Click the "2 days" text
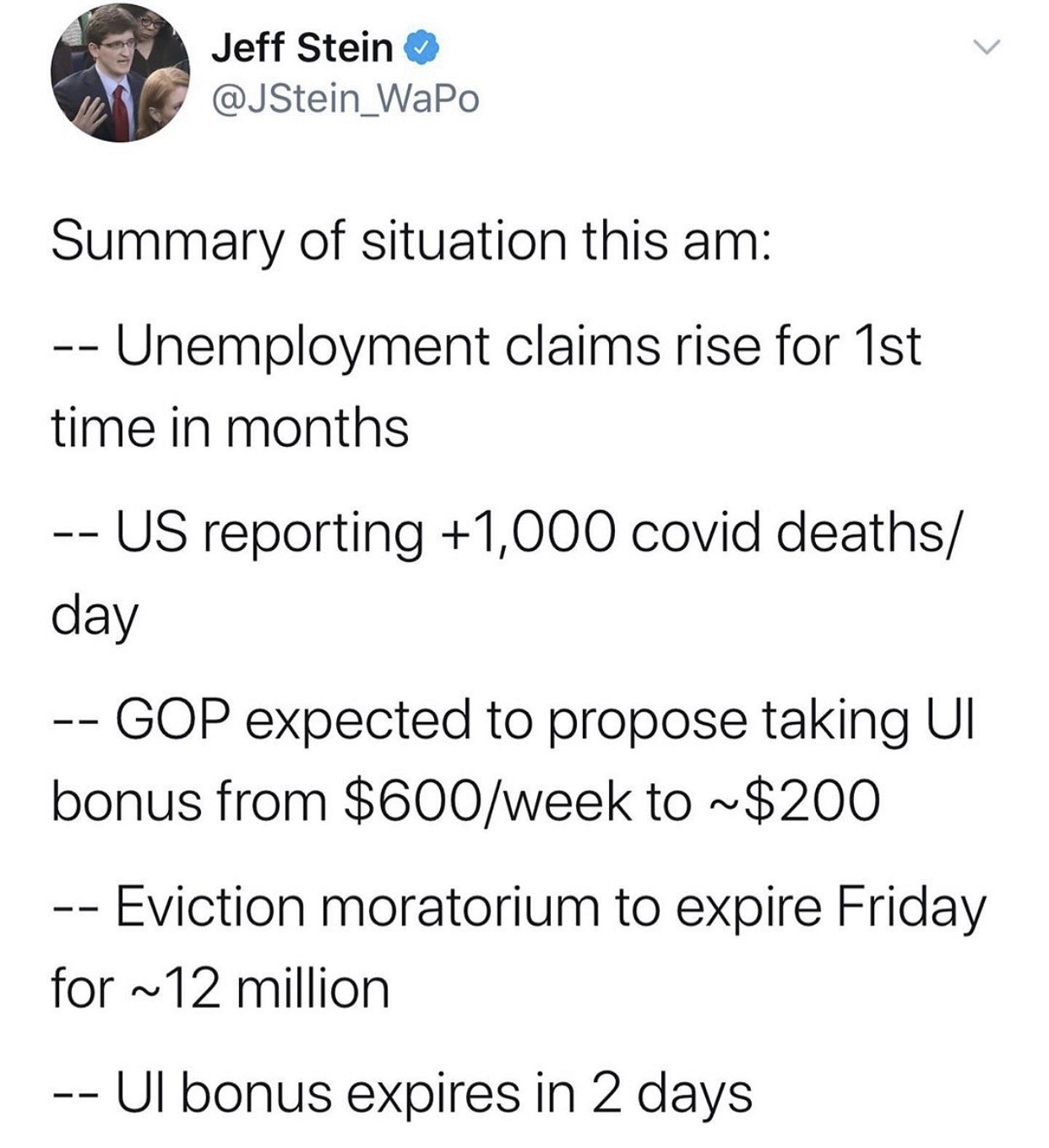The height and width of the screenshot is (1148, 1049). pyautogui.click(x=669, y=1094)
